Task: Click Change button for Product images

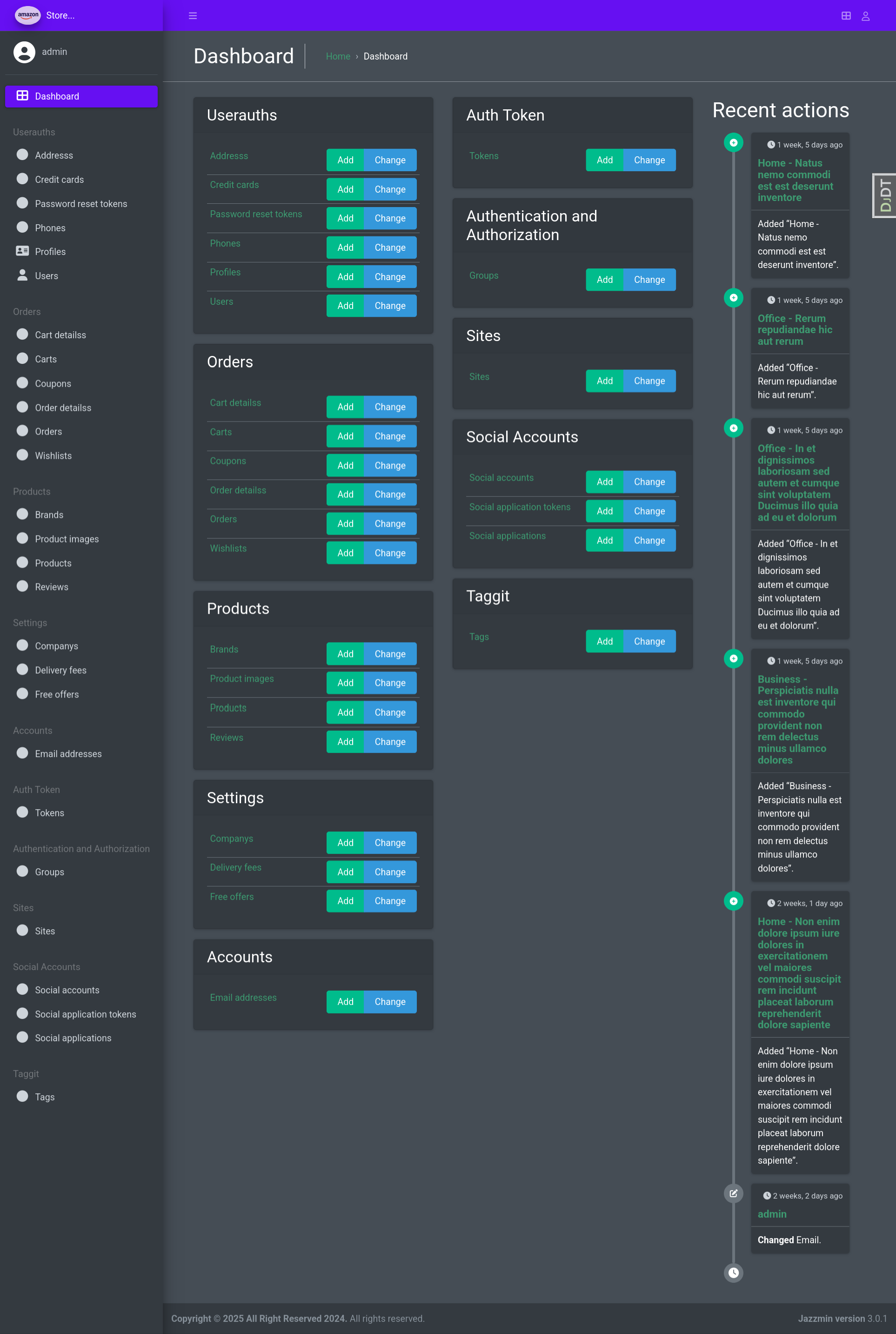Action: [390, 683]
